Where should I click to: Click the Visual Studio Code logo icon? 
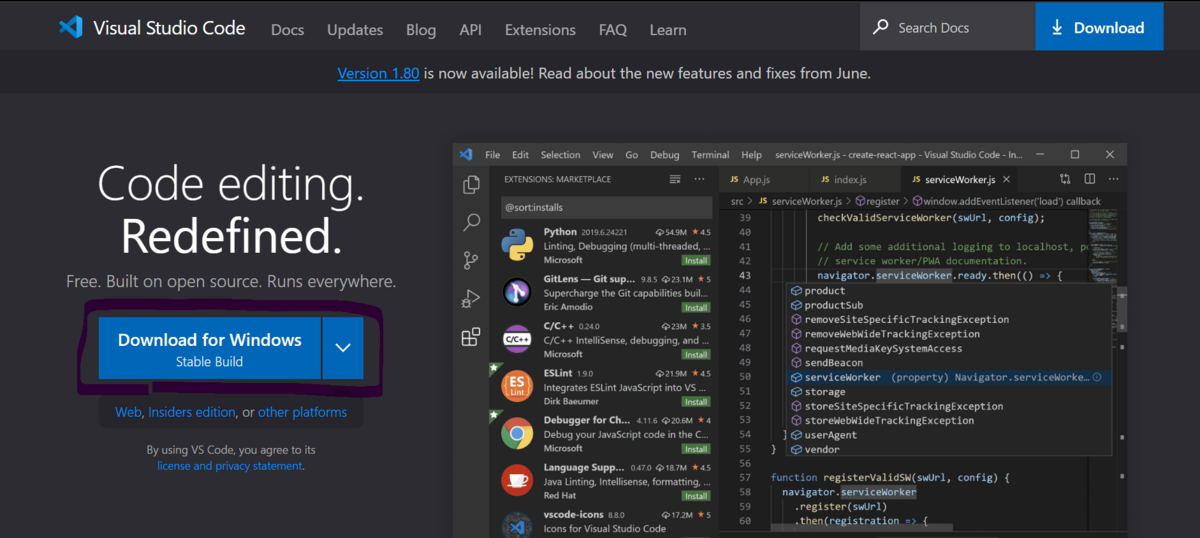click(70, 27)
